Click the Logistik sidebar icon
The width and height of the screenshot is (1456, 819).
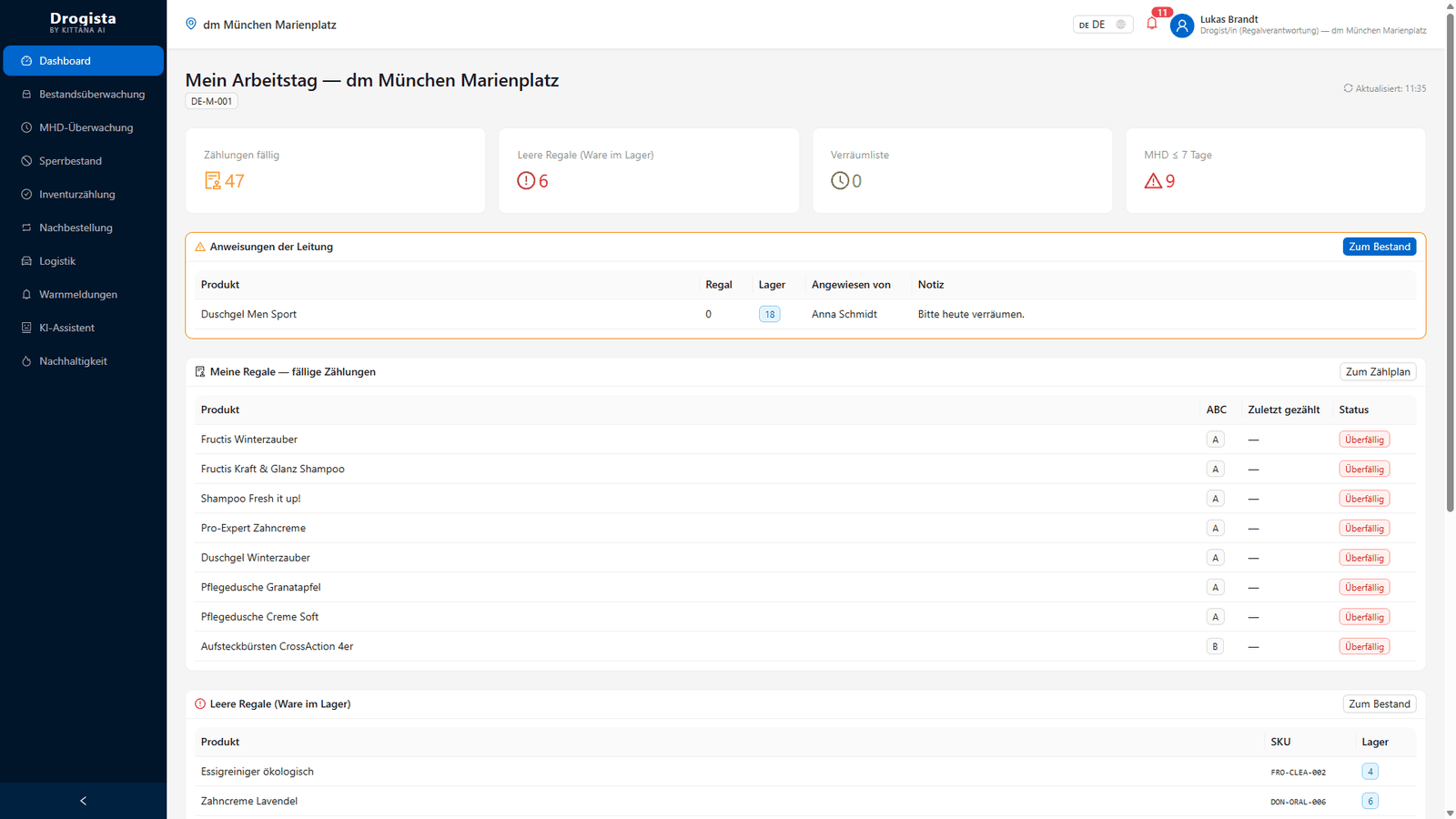tap(26, 261)
